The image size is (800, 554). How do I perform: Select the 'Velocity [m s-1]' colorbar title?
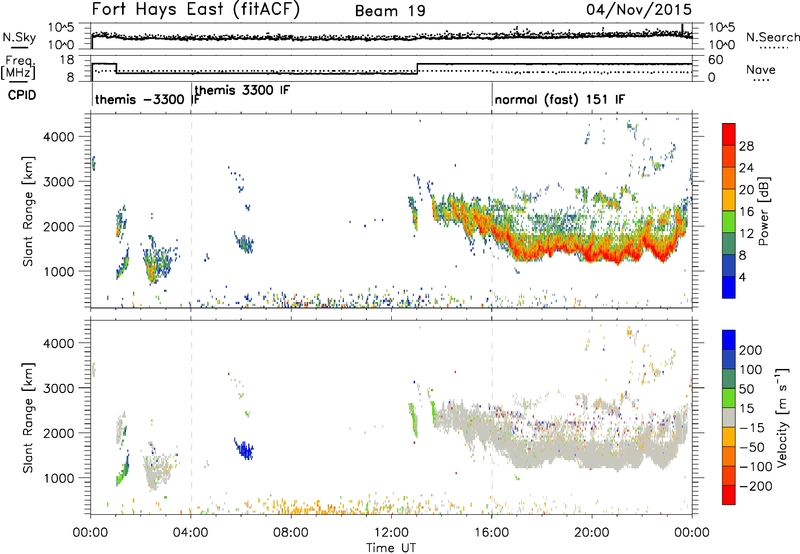click(781, 417)
